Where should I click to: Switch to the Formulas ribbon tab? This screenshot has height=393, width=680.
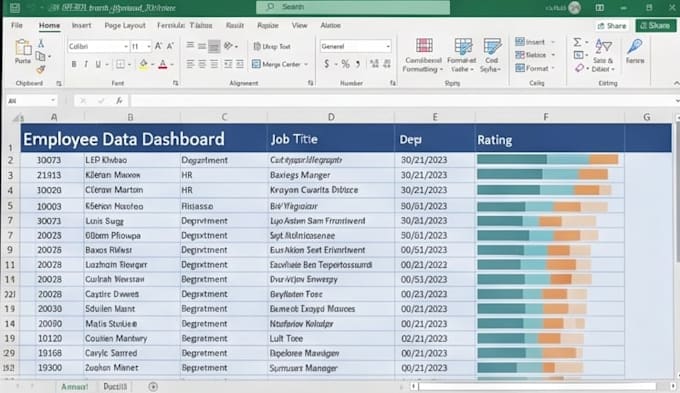pyautogui.click(x=170, y=25)
